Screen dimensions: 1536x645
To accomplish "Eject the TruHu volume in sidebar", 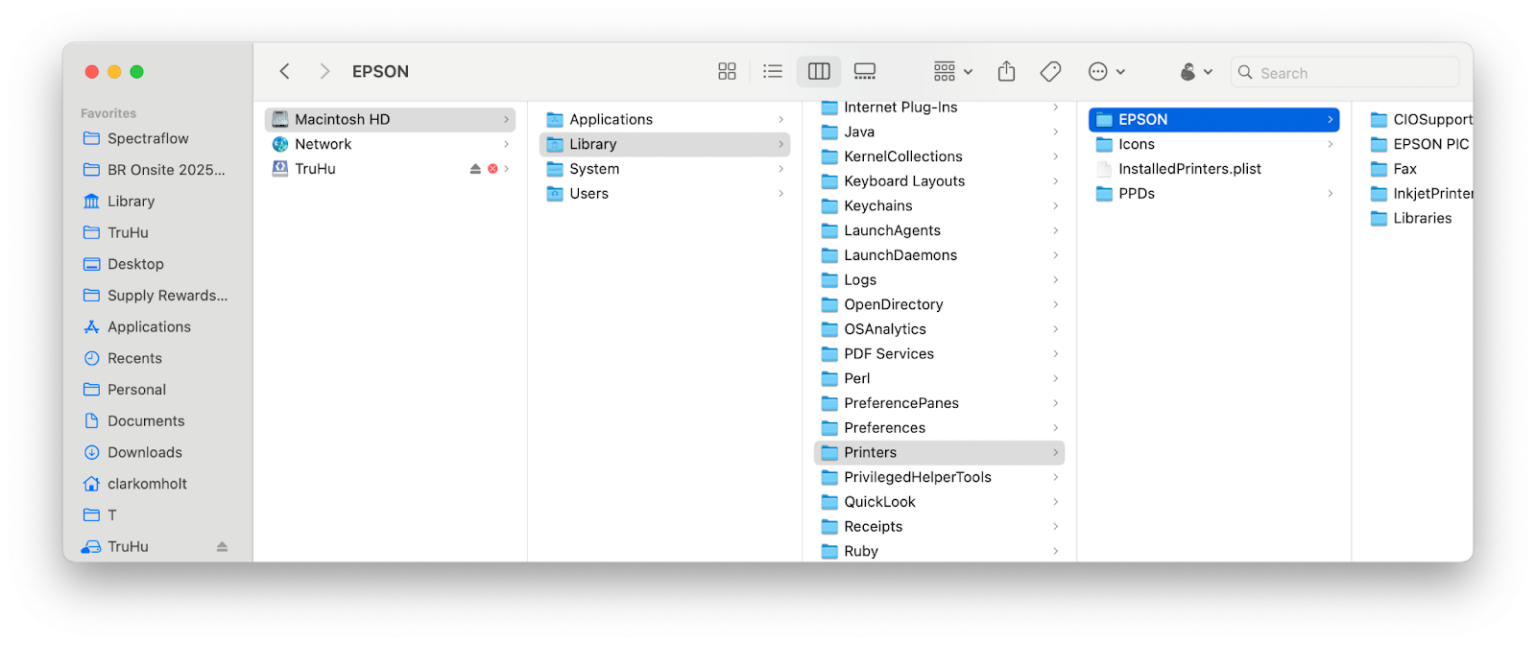I will pyautogui.click(x=222, y=547).
